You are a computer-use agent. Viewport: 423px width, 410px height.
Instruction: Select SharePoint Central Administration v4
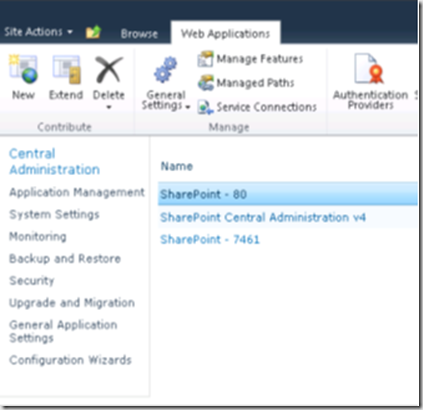click(263, 217)
